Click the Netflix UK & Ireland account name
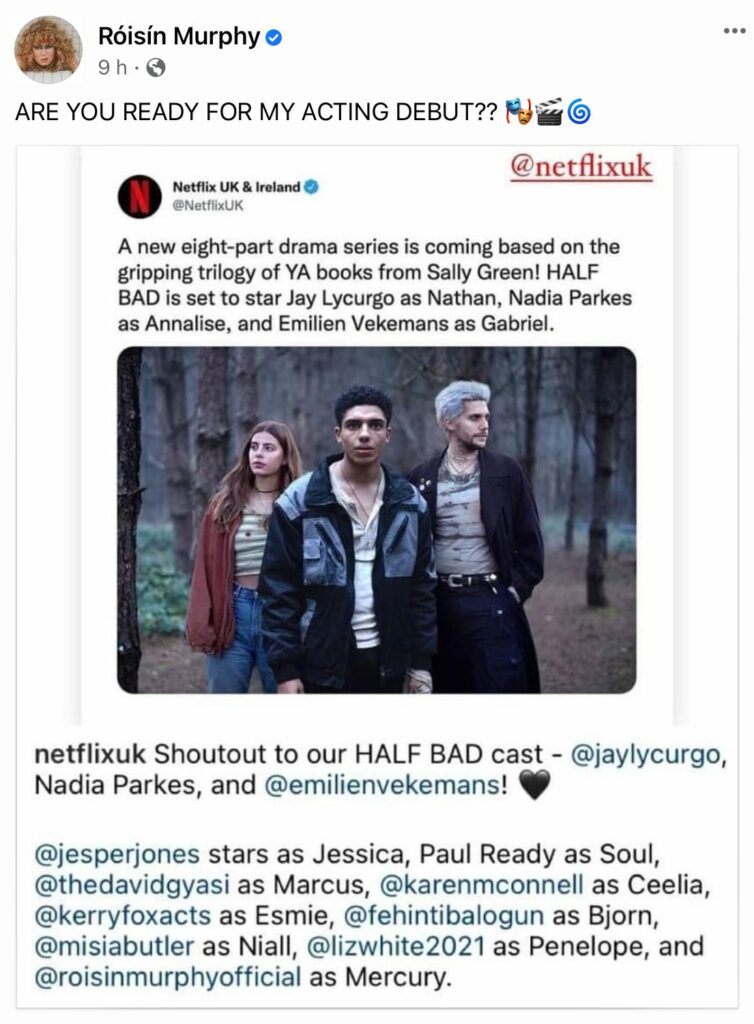754x1024 pixels. 236,187
